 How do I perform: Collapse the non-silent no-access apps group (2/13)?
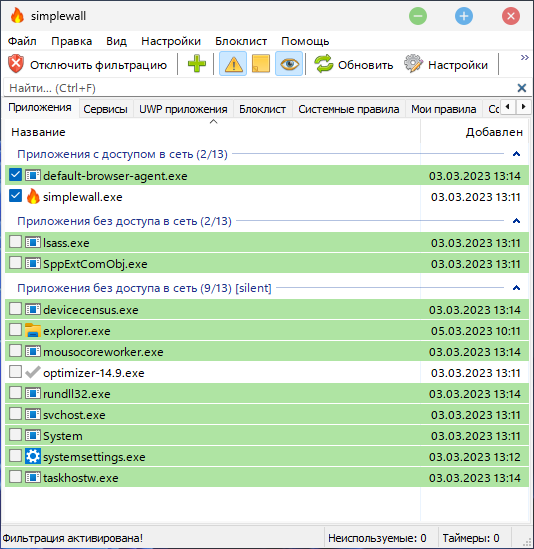(x=516, y=221)
